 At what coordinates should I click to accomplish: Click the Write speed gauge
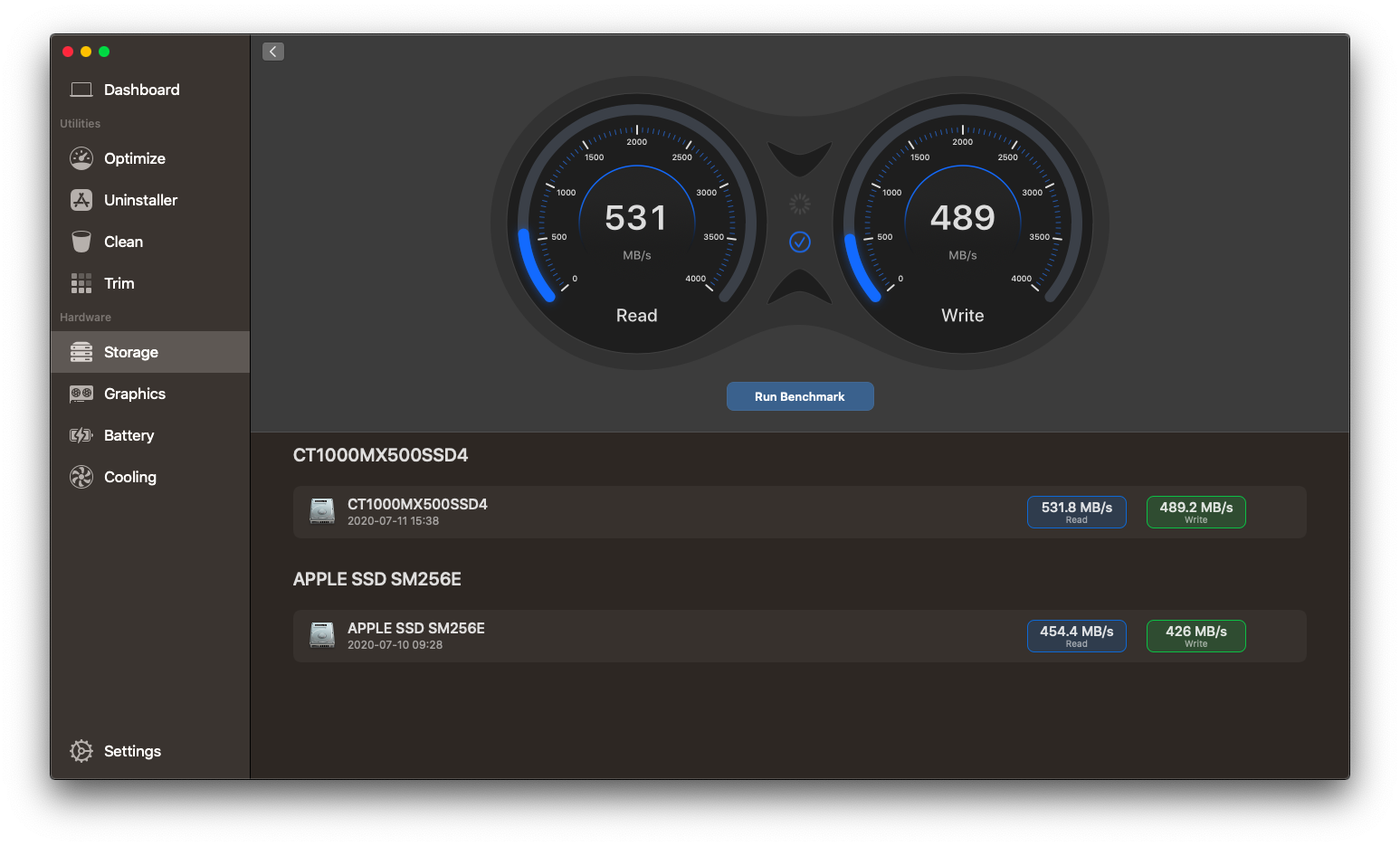963,223
